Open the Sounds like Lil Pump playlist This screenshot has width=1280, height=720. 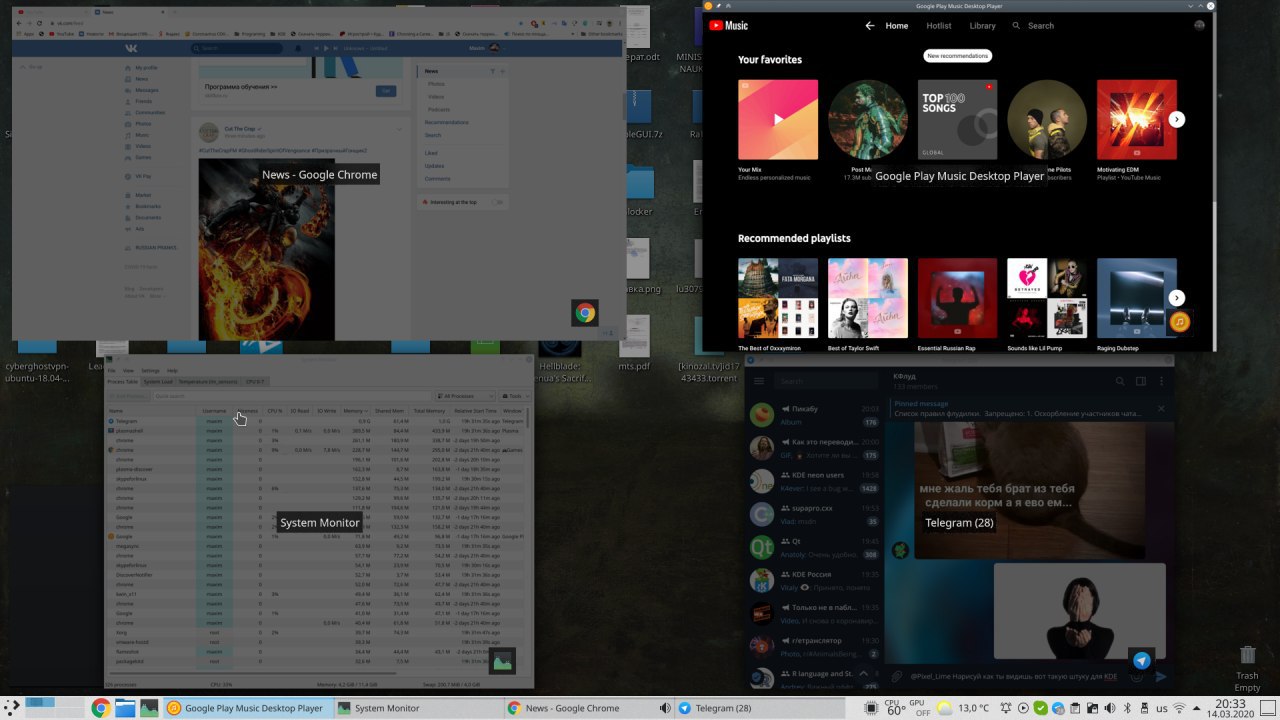pyautogui.click(x=1047, y=298)
